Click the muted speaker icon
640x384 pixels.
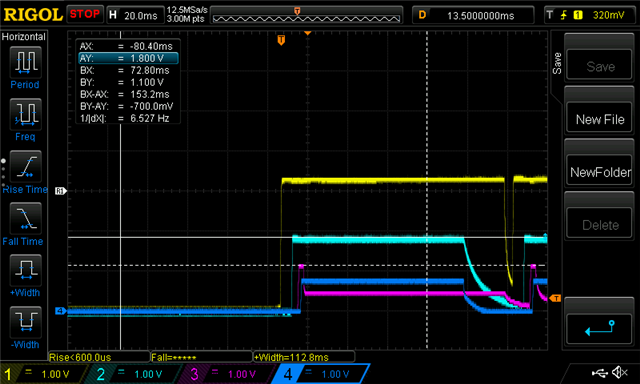click(x=620, y=372)
